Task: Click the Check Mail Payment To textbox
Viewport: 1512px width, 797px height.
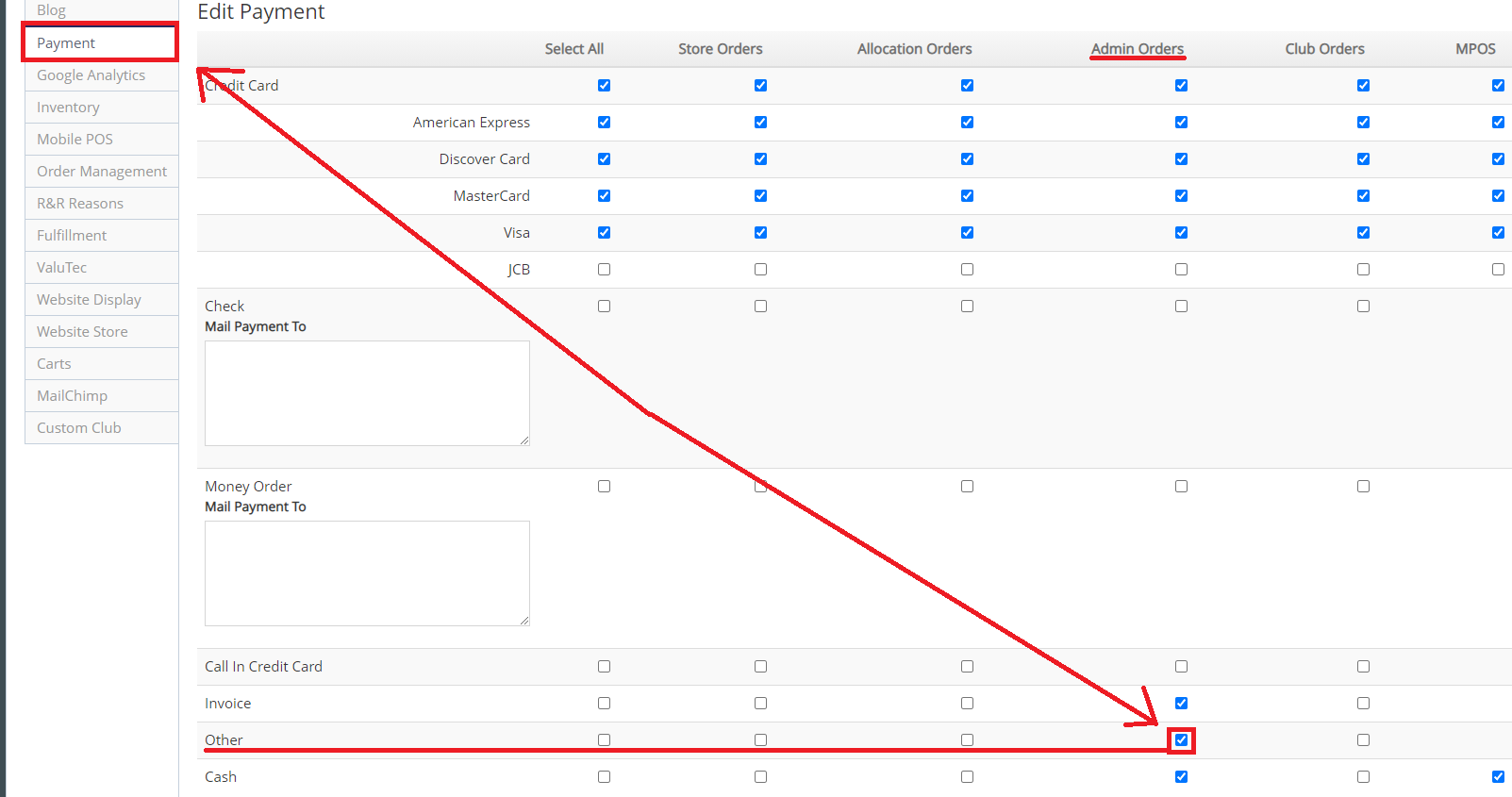Action: 367,392
